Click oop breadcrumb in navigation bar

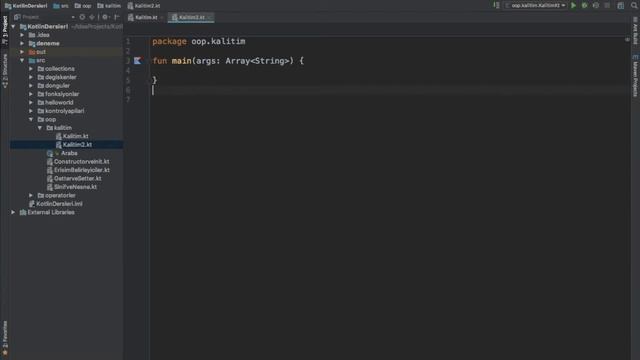coord(83,6)
